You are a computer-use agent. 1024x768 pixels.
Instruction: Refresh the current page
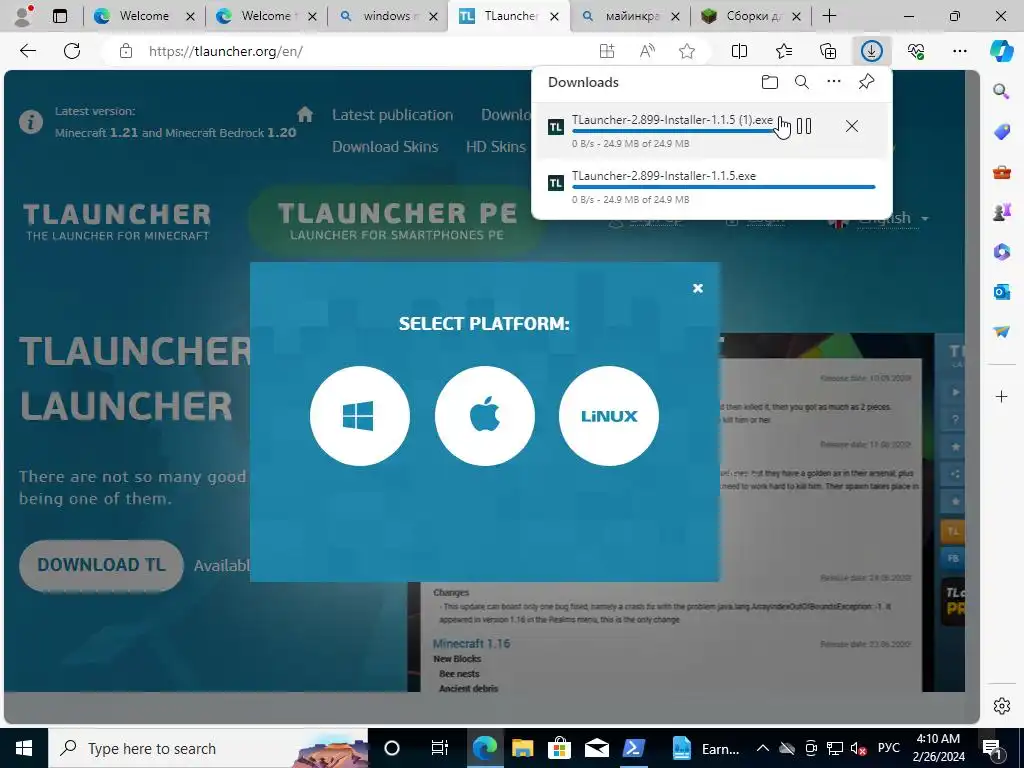[72, 51]
